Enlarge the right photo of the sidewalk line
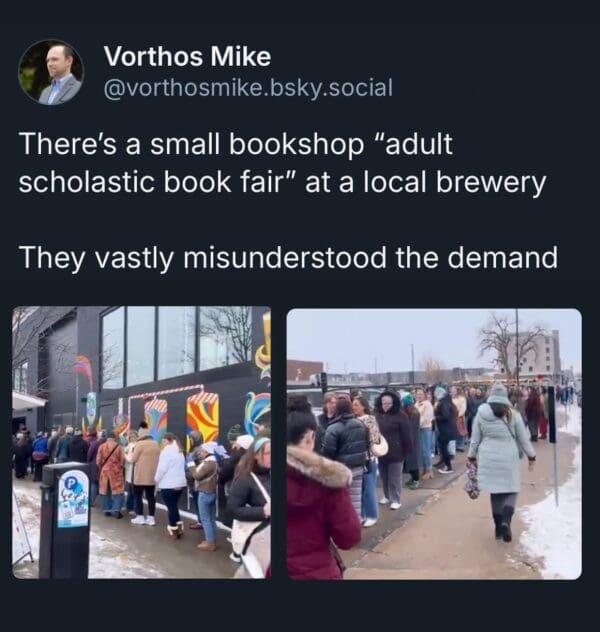This screenshot has height=632, width=600. pyautogui.click(x=434, y=444)
